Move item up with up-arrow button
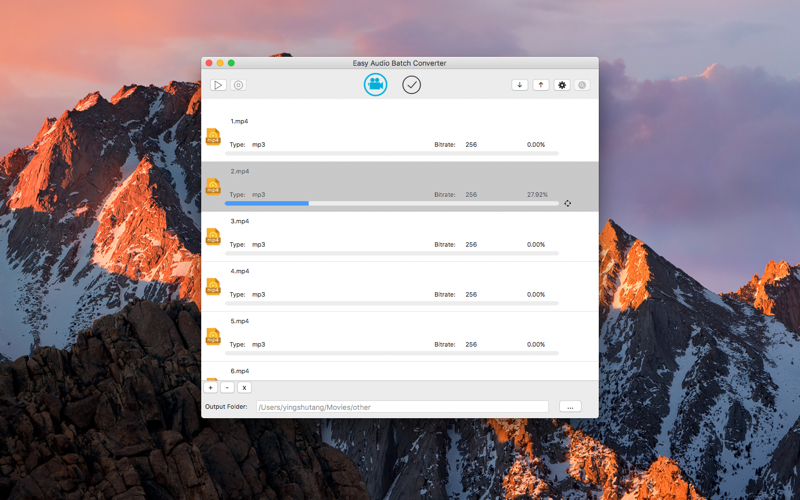Viewport: 800px width, 500px height. [541, 85]
